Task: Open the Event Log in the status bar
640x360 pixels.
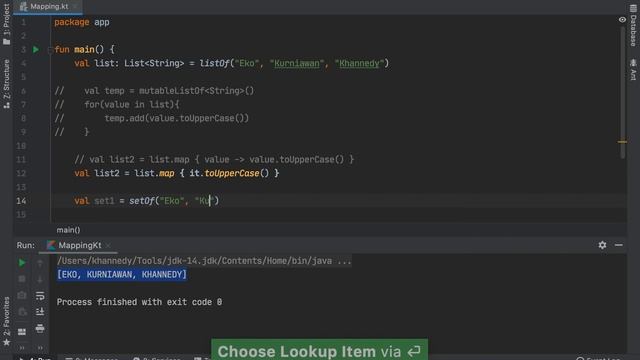Action: (598, 358)
